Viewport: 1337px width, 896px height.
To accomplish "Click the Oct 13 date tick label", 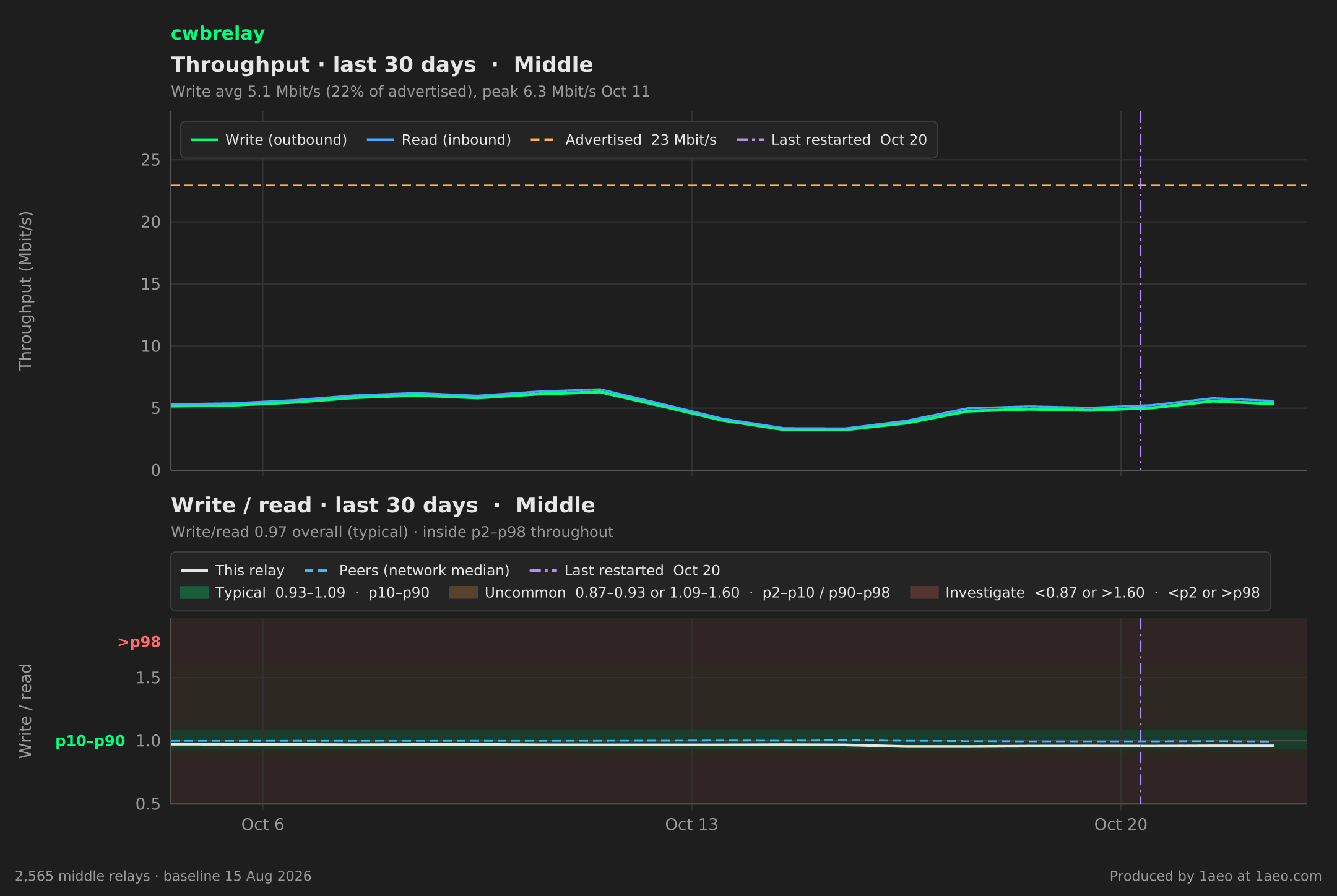I will coord(691,825).
